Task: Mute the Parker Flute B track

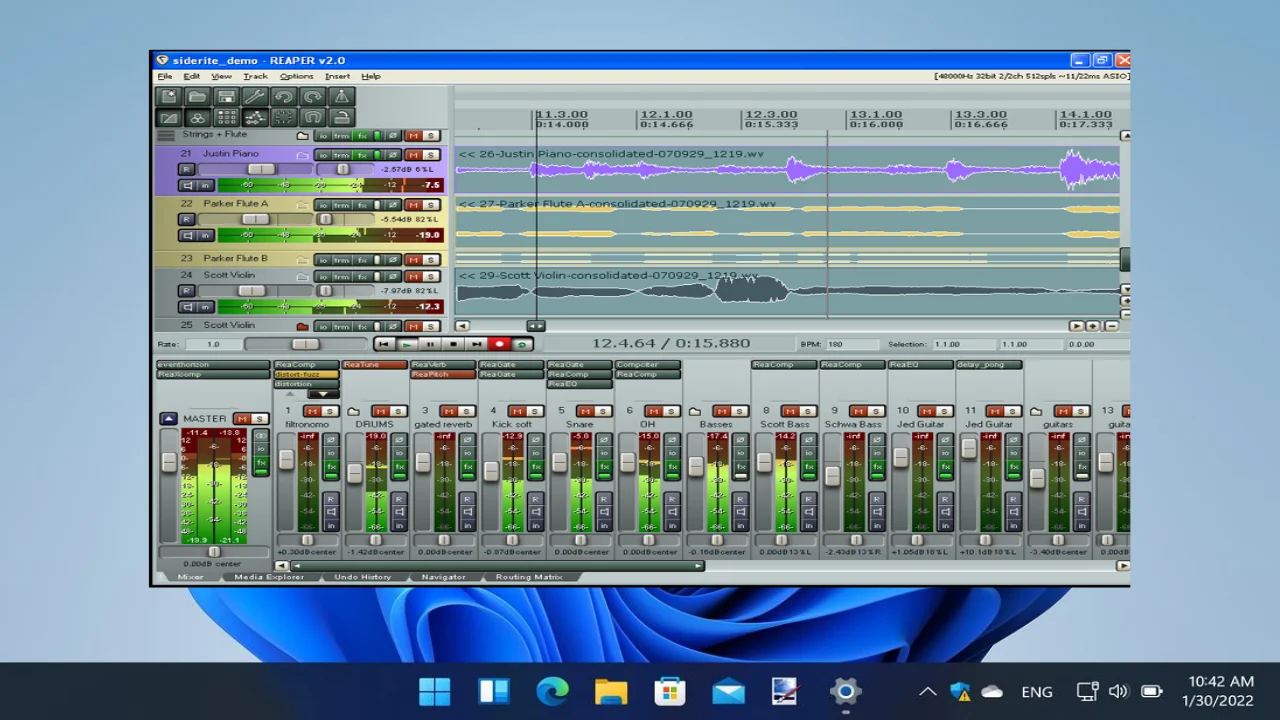Action: click(413, 260)
